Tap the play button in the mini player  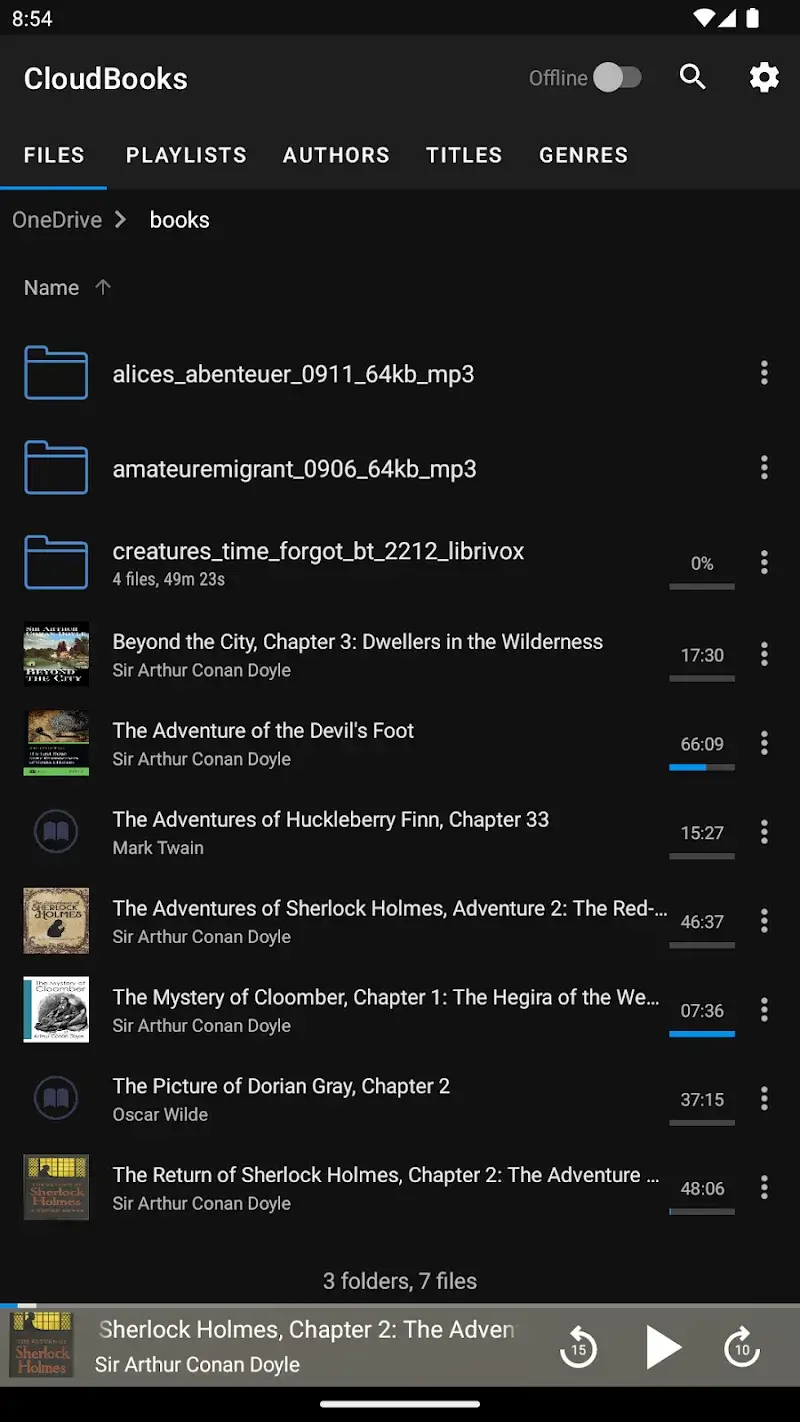tap(664, 1347)
